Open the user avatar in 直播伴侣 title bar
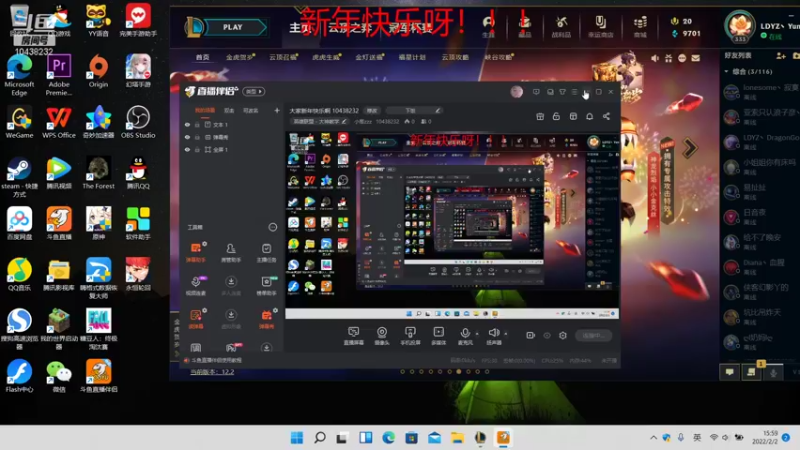The height and width of the screenshot is (450, 800). (516, 92)
